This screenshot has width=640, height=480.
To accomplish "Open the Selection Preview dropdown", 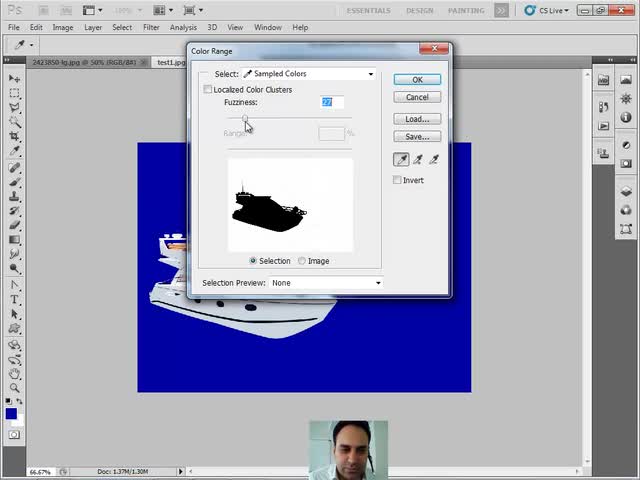I will point(326,283).
